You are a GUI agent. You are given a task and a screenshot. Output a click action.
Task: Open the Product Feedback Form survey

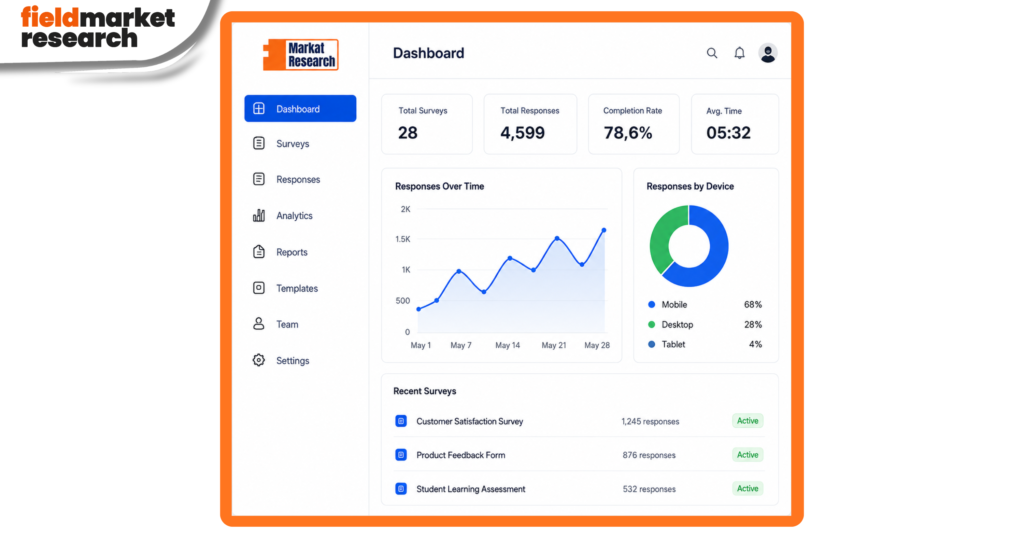460,455
